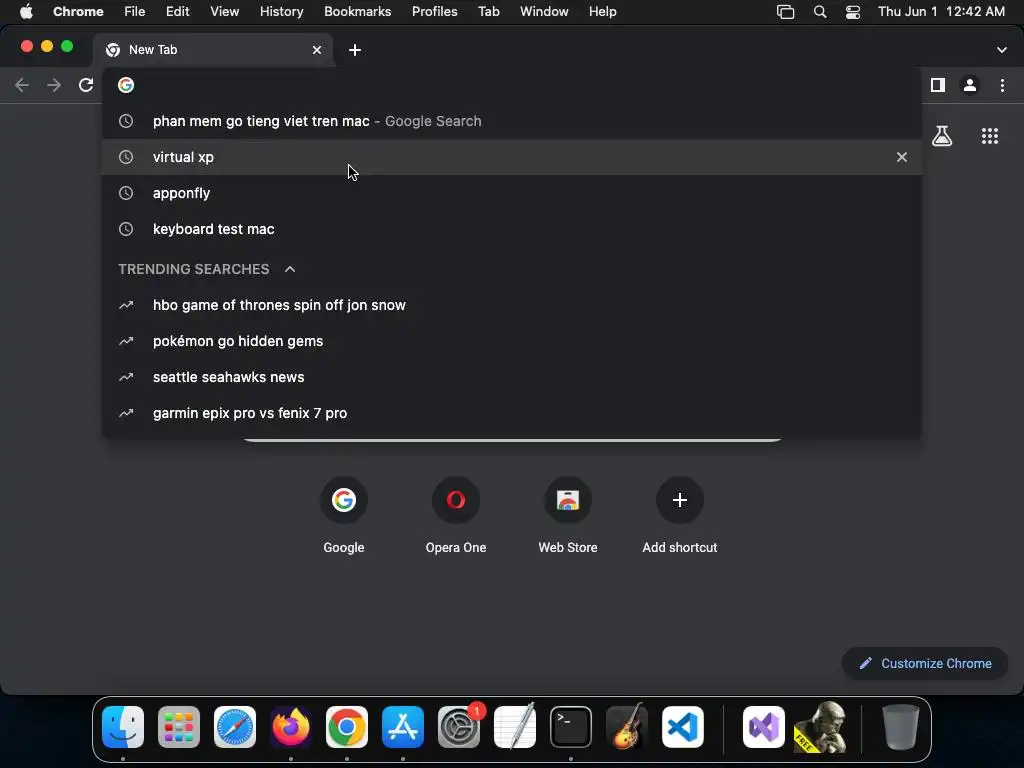This screenshot has height=768, width=1024.
Task: Open the Profiles menu
Action: pos(434,12)
